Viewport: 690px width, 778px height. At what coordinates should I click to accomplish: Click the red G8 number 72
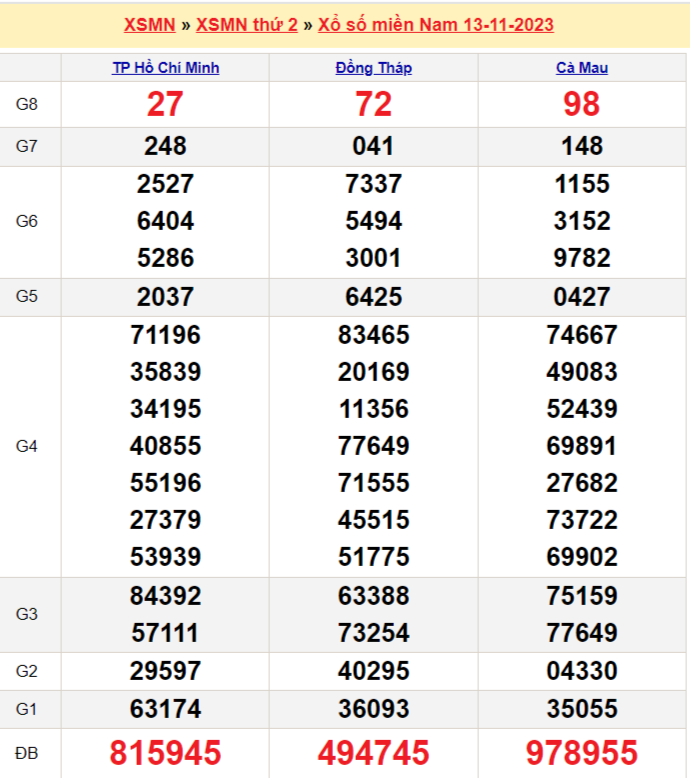[373, 104]
